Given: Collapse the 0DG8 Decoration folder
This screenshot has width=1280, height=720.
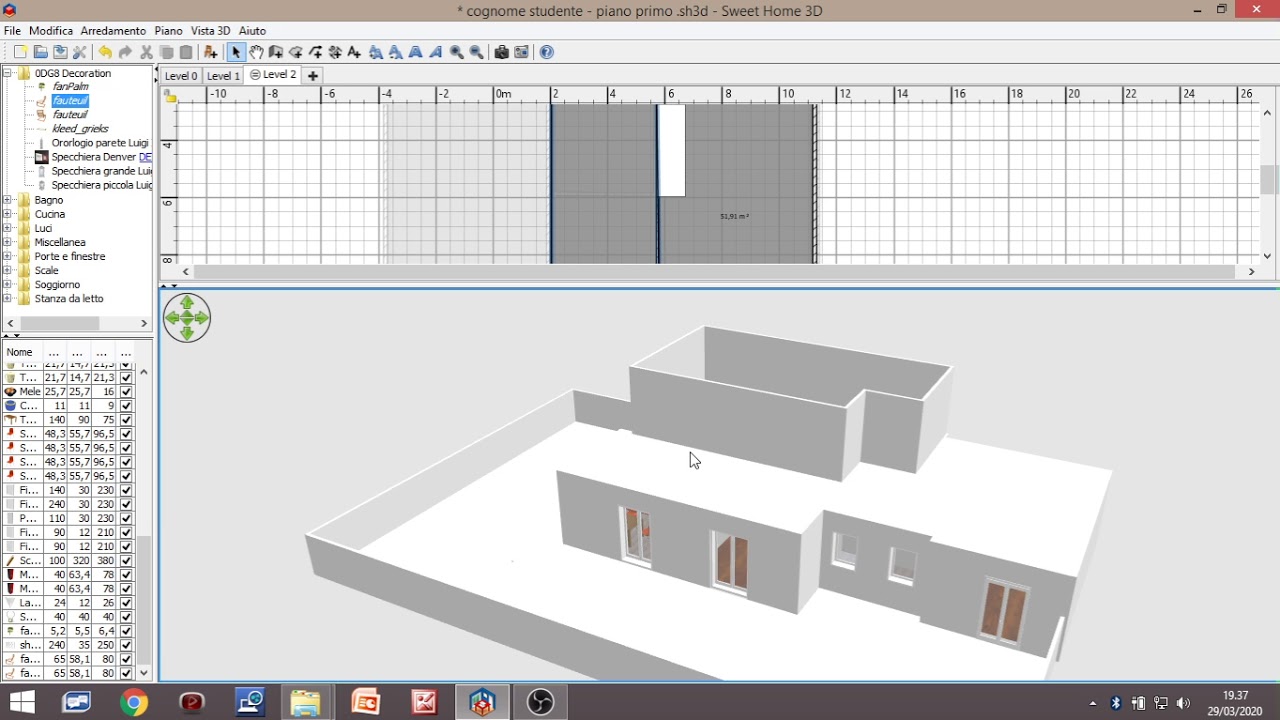Looking at the screenshot, I should [8, 73].
